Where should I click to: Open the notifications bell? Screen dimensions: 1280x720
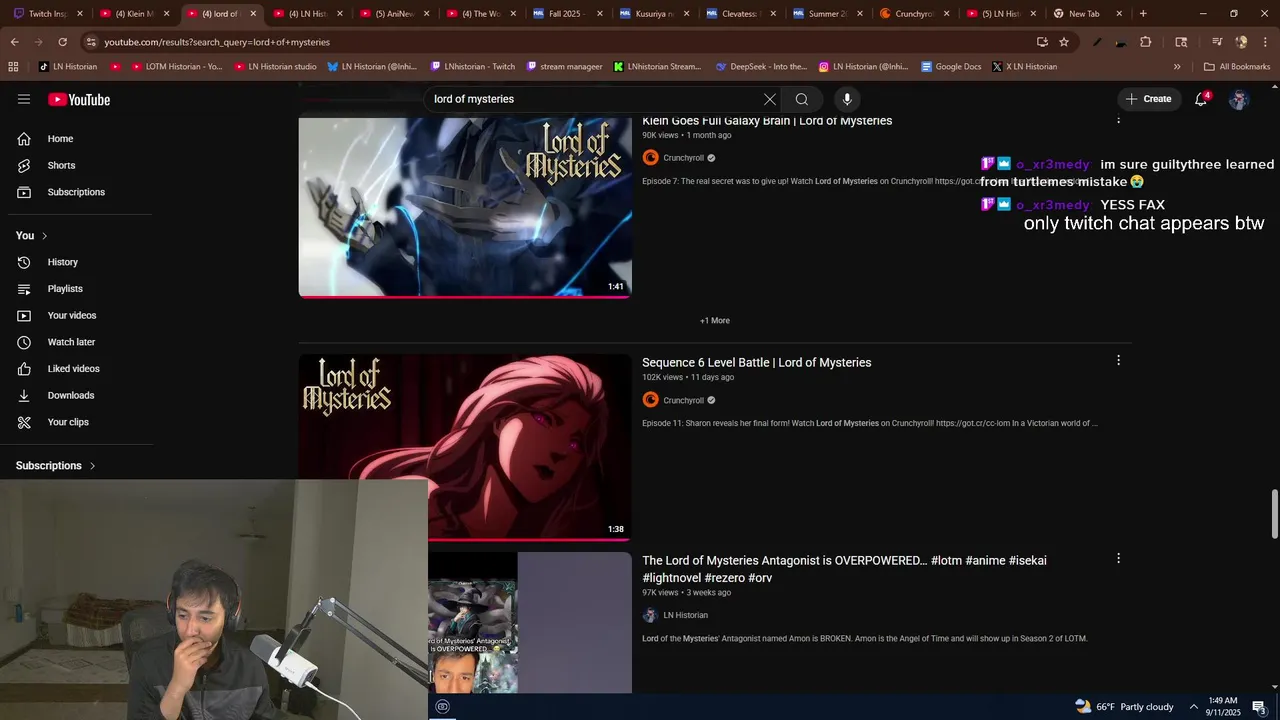tap(1201, 99)
